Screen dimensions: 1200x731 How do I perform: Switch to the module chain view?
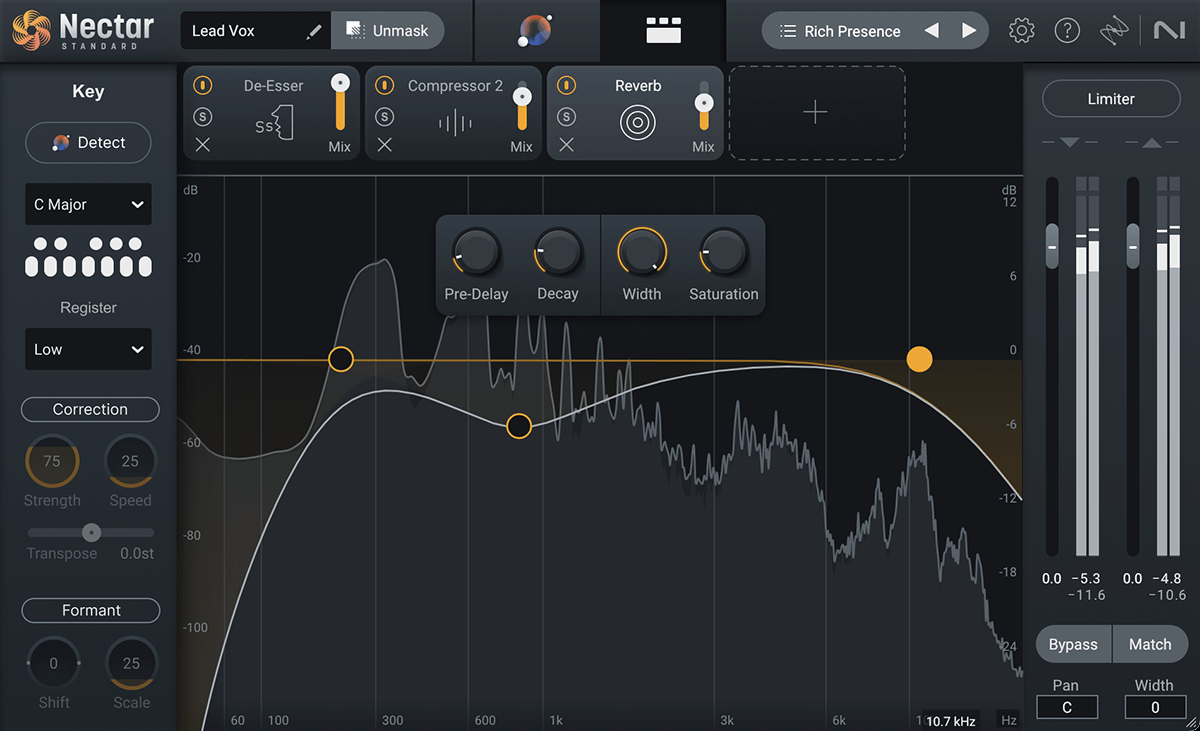663,31
